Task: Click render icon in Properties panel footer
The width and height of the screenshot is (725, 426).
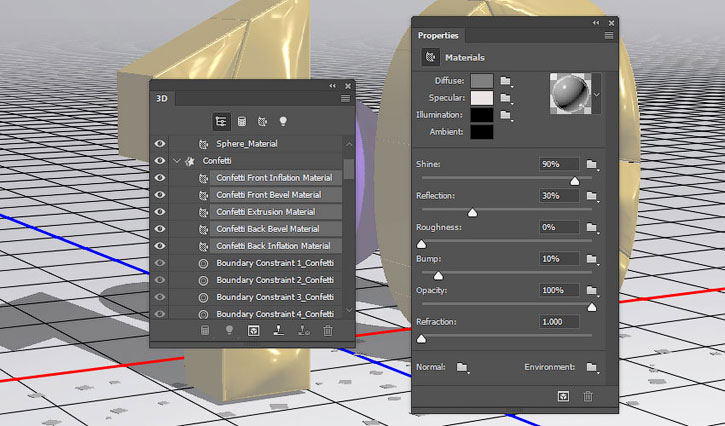Action: tap(563, 396)
